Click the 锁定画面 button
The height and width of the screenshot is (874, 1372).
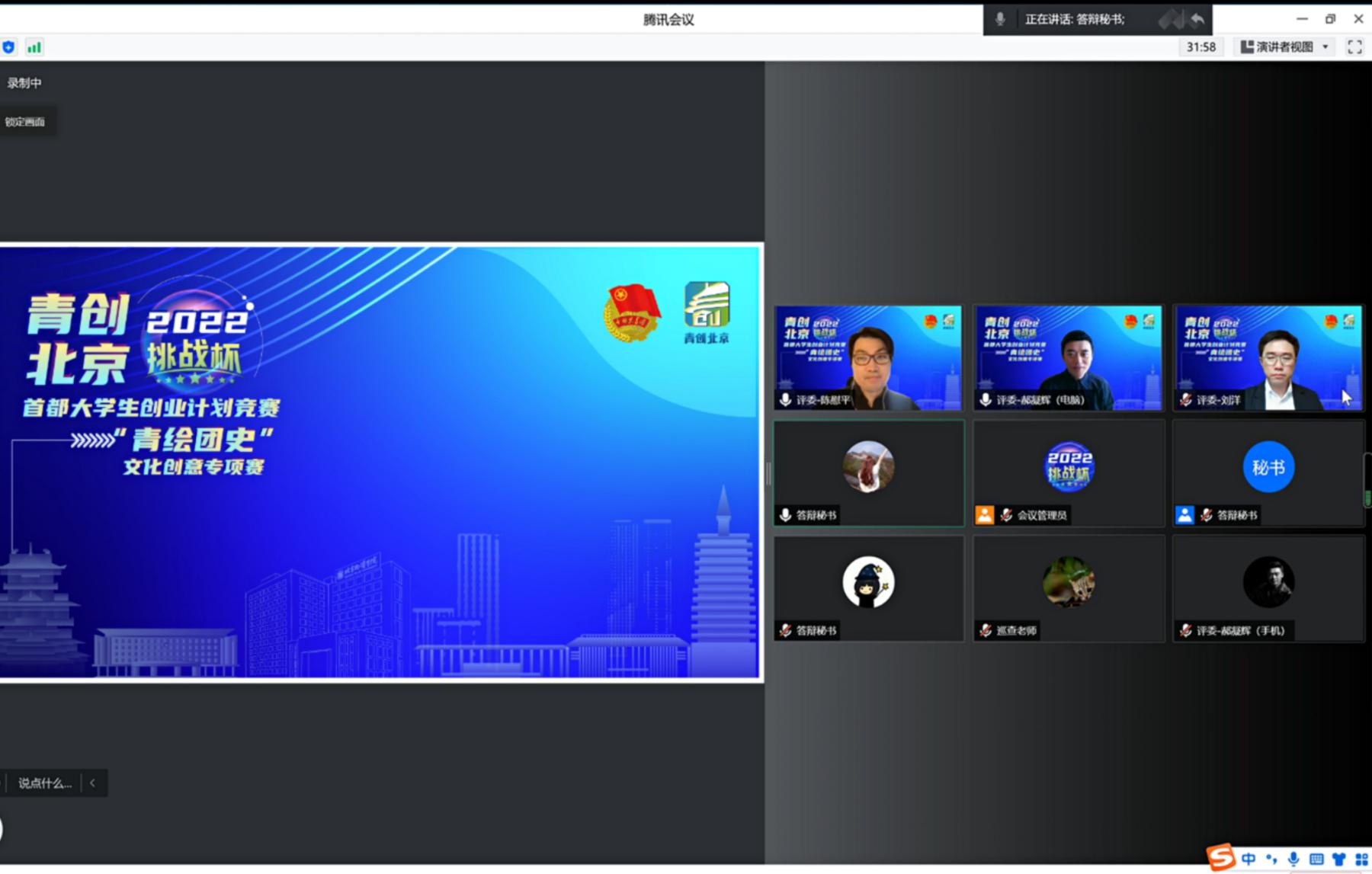click(25, 122)
